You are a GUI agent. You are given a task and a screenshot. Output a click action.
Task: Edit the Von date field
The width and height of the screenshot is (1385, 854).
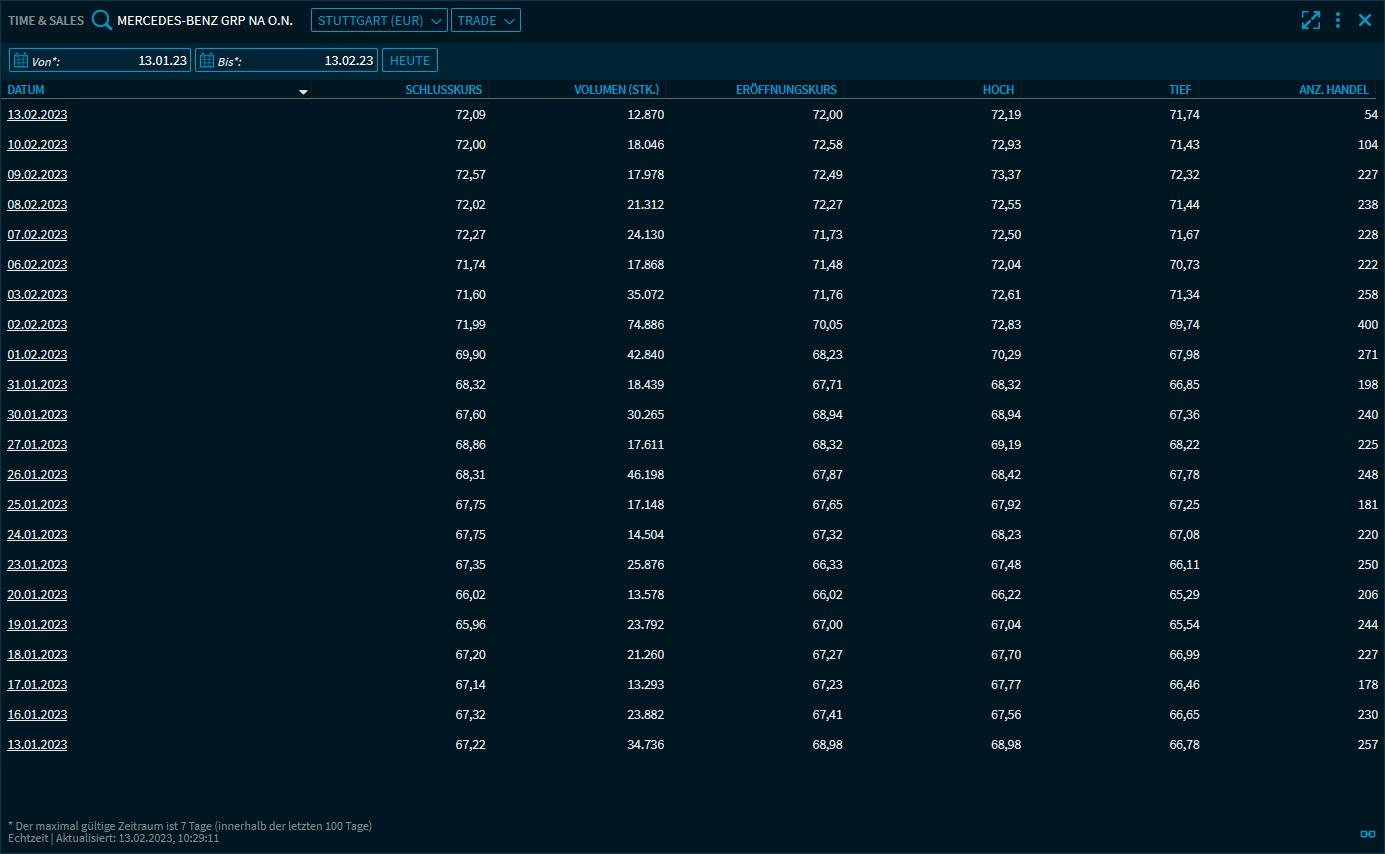pyautogui.click(x=120, y=61)
